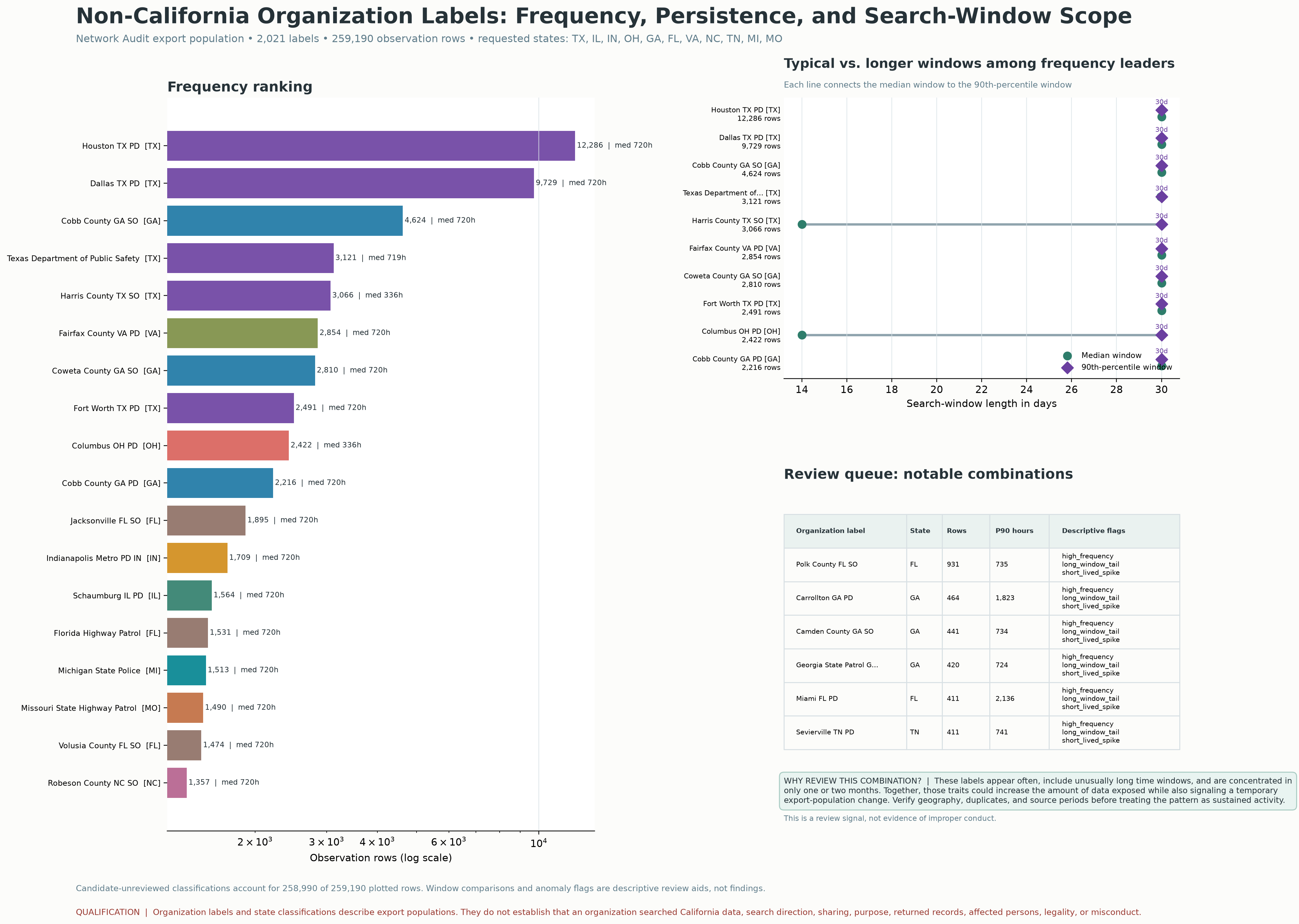The image size is (1299, 924).
Task: Click the WHY REVIEW THIS COMBINATION note box
Action: click(x=1038, y=791)
